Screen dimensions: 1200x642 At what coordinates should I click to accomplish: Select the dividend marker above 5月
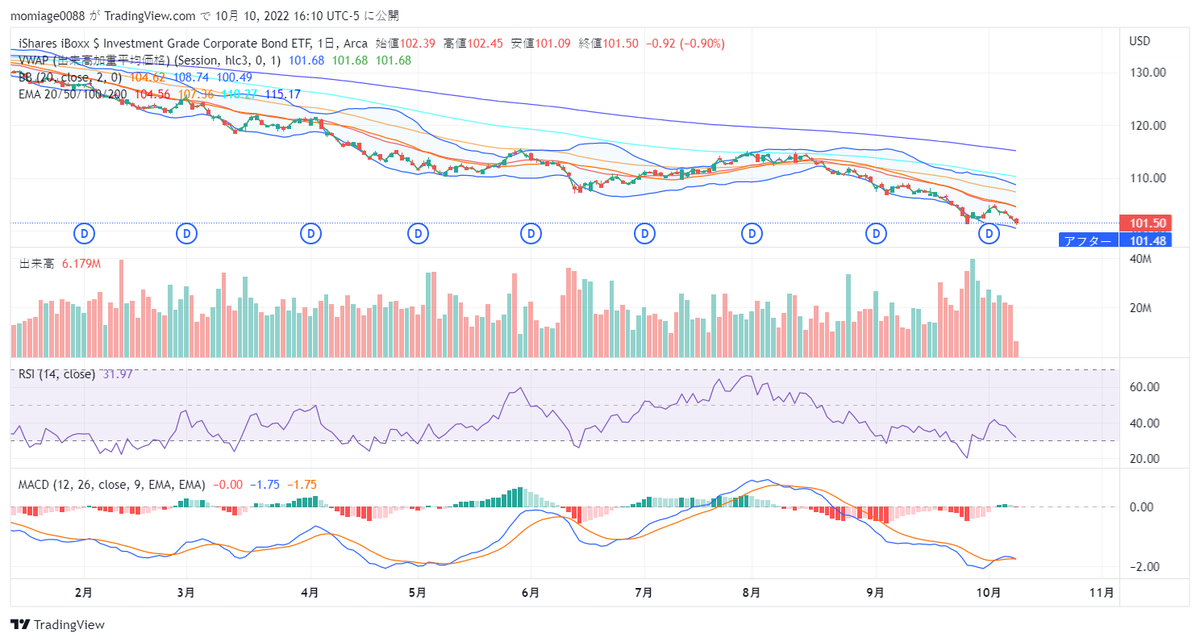(417, 233)
